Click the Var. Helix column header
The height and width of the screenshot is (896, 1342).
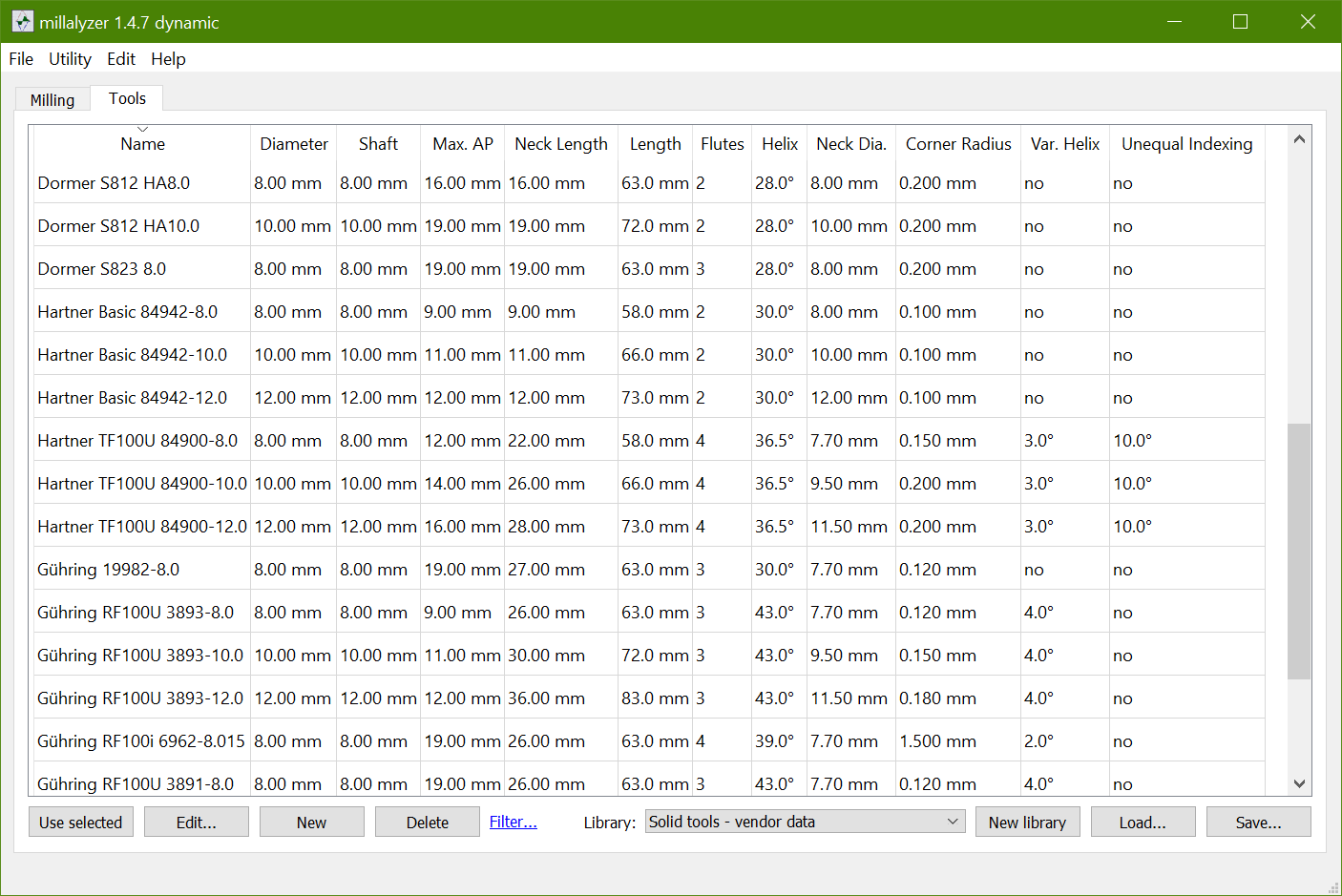coord(1065,144)
